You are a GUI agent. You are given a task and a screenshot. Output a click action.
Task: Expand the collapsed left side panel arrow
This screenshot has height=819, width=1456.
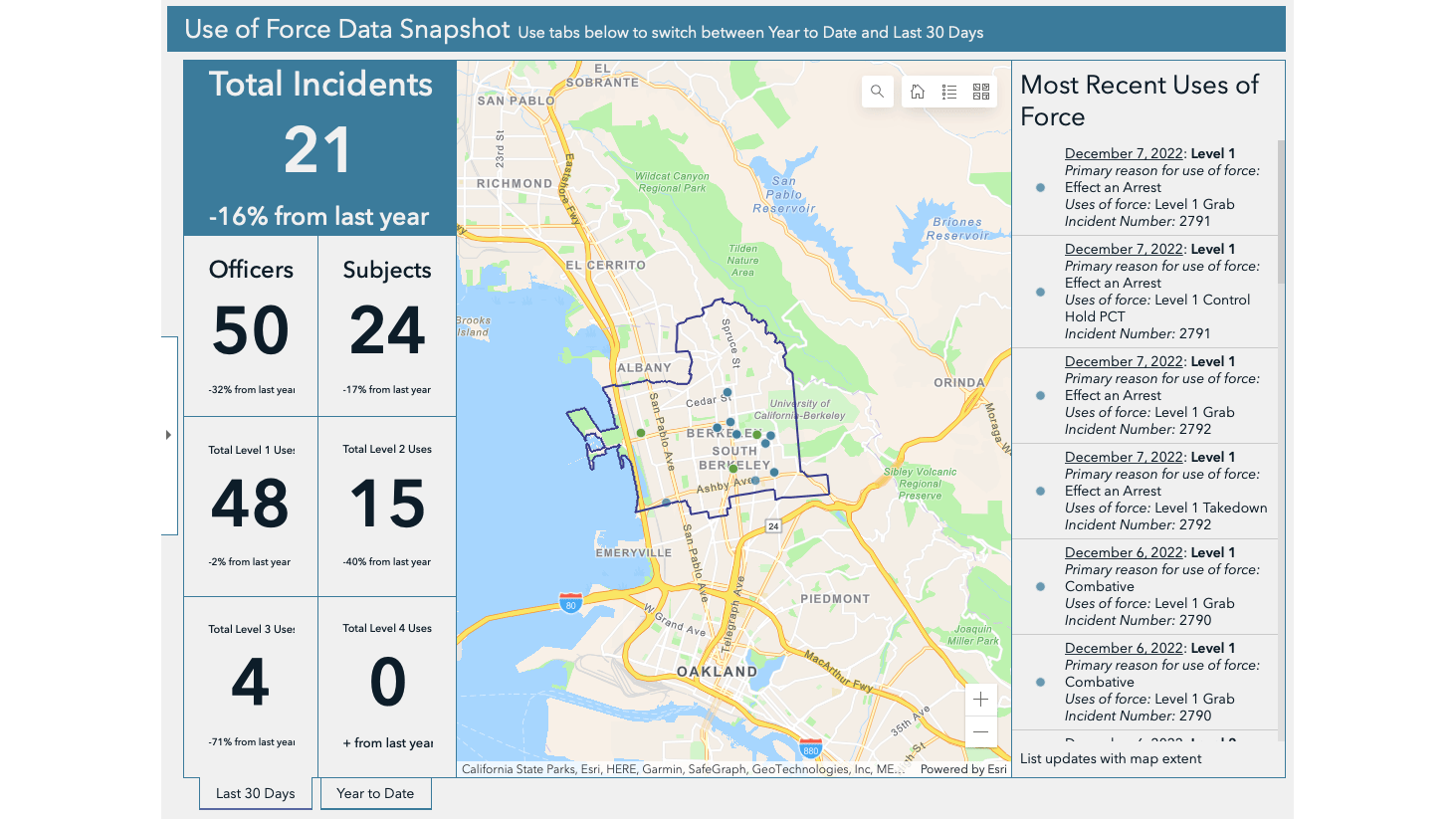tap(168, 435)
